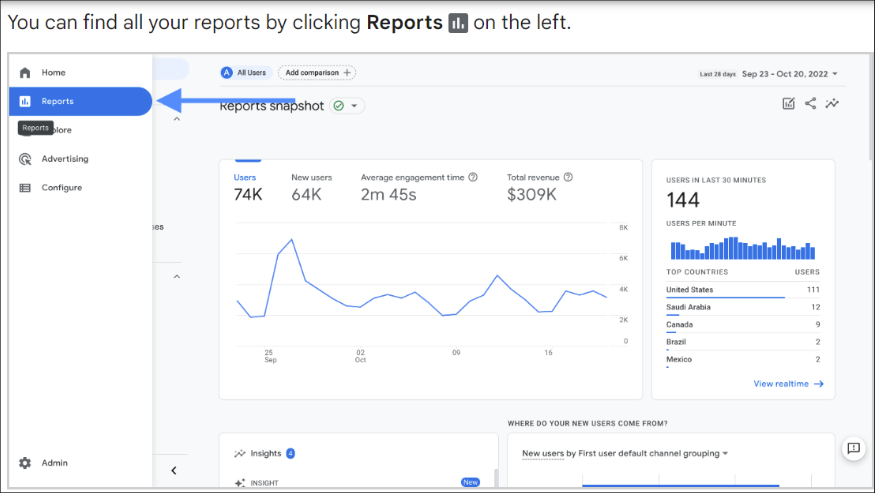Click the Mexico country row
Viewport: 875px width, 493px height.
[743, 360]
